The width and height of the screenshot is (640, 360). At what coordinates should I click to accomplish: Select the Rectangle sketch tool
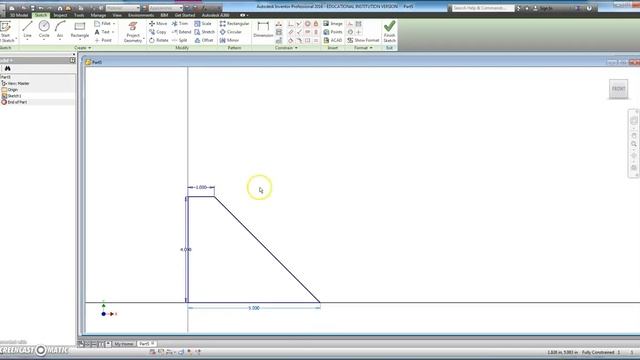click(x=80, y=30)
